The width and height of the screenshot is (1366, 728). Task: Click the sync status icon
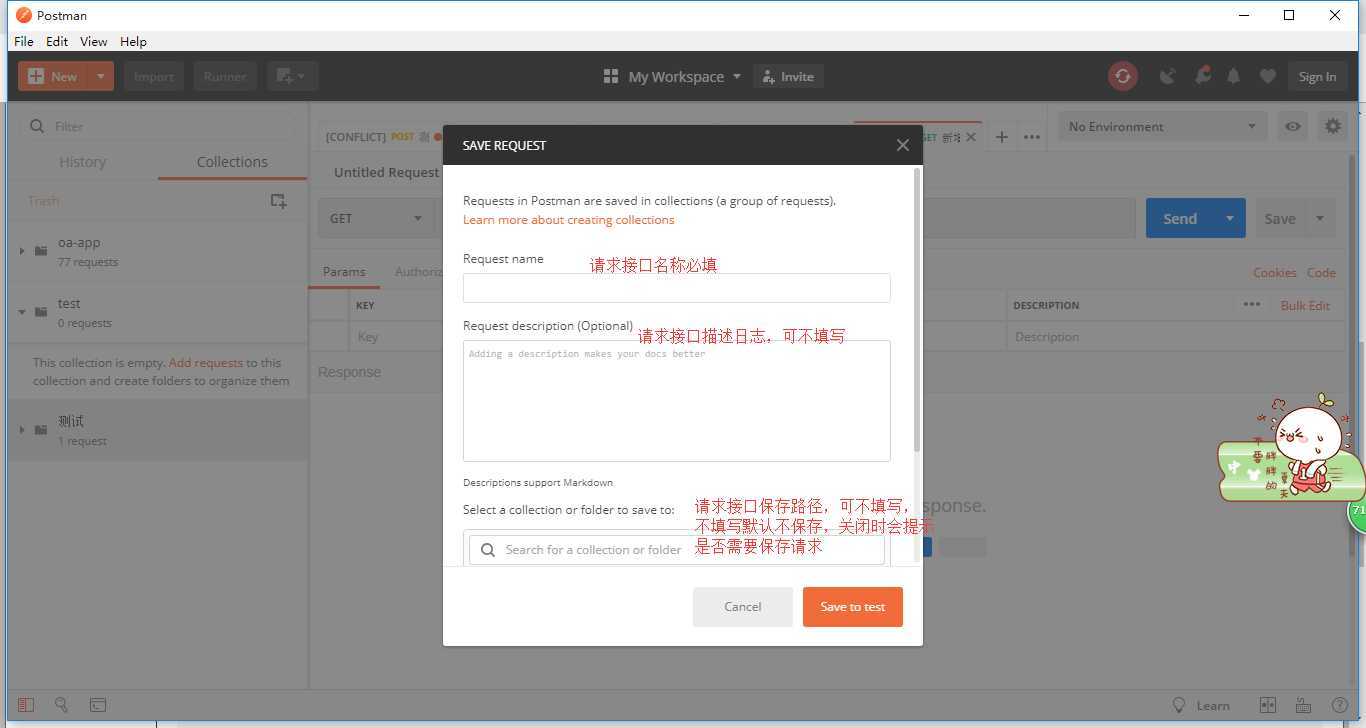point(1123,76)
